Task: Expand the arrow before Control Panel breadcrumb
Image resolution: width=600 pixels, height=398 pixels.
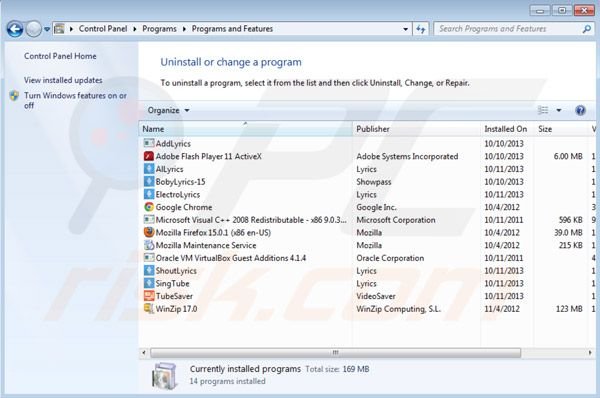Action: [71, 29]
